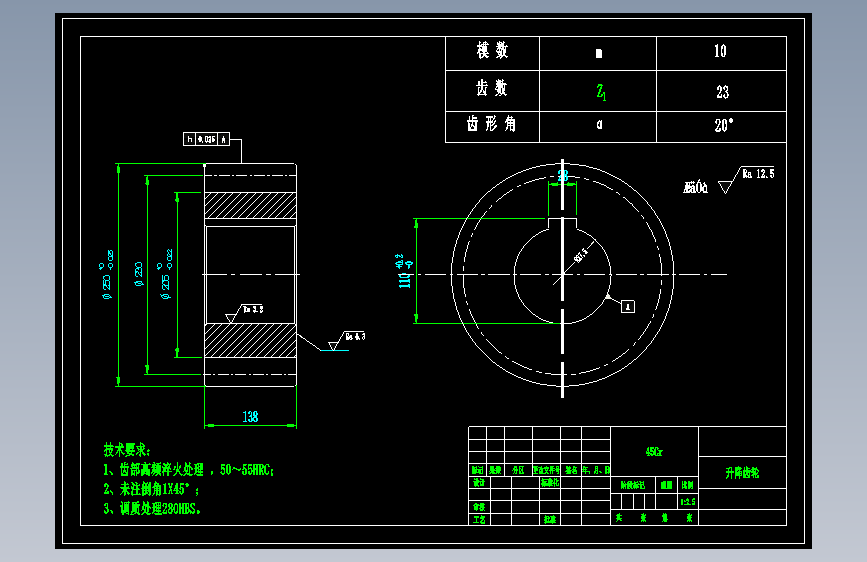Click note 2 about 1X45° chamfers

pos(150,489)
